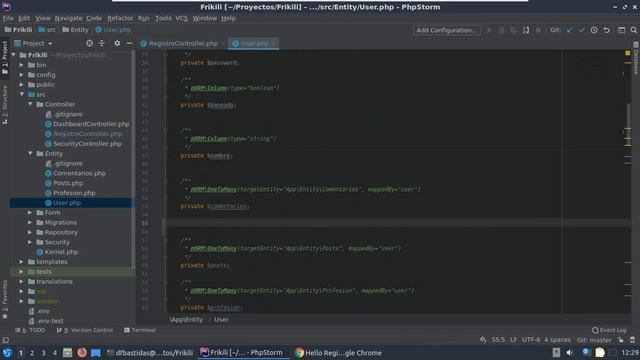The width and height of the screenshot is (640, 360).
Task: Switch to Chrome window in taskbar
Action: point(338,353)
